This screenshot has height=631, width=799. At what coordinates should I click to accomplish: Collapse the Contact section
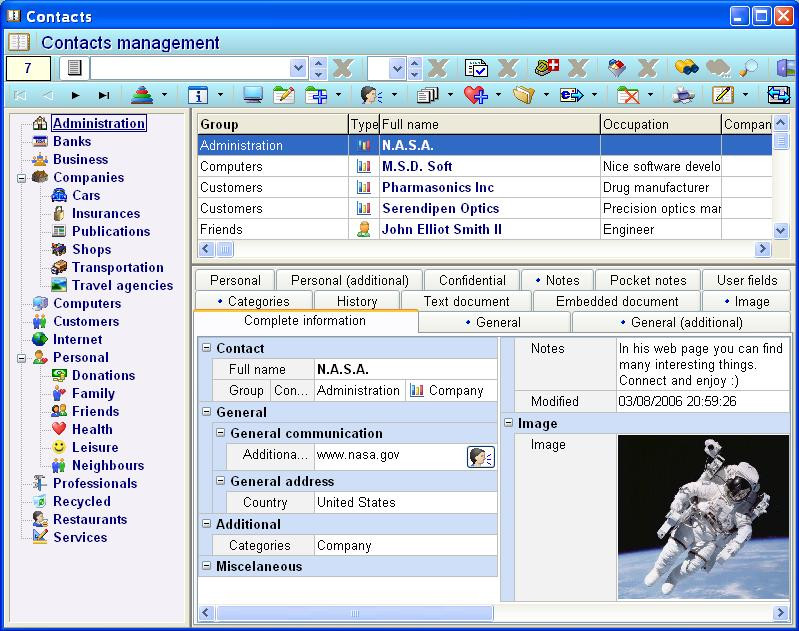coord(206,348)
